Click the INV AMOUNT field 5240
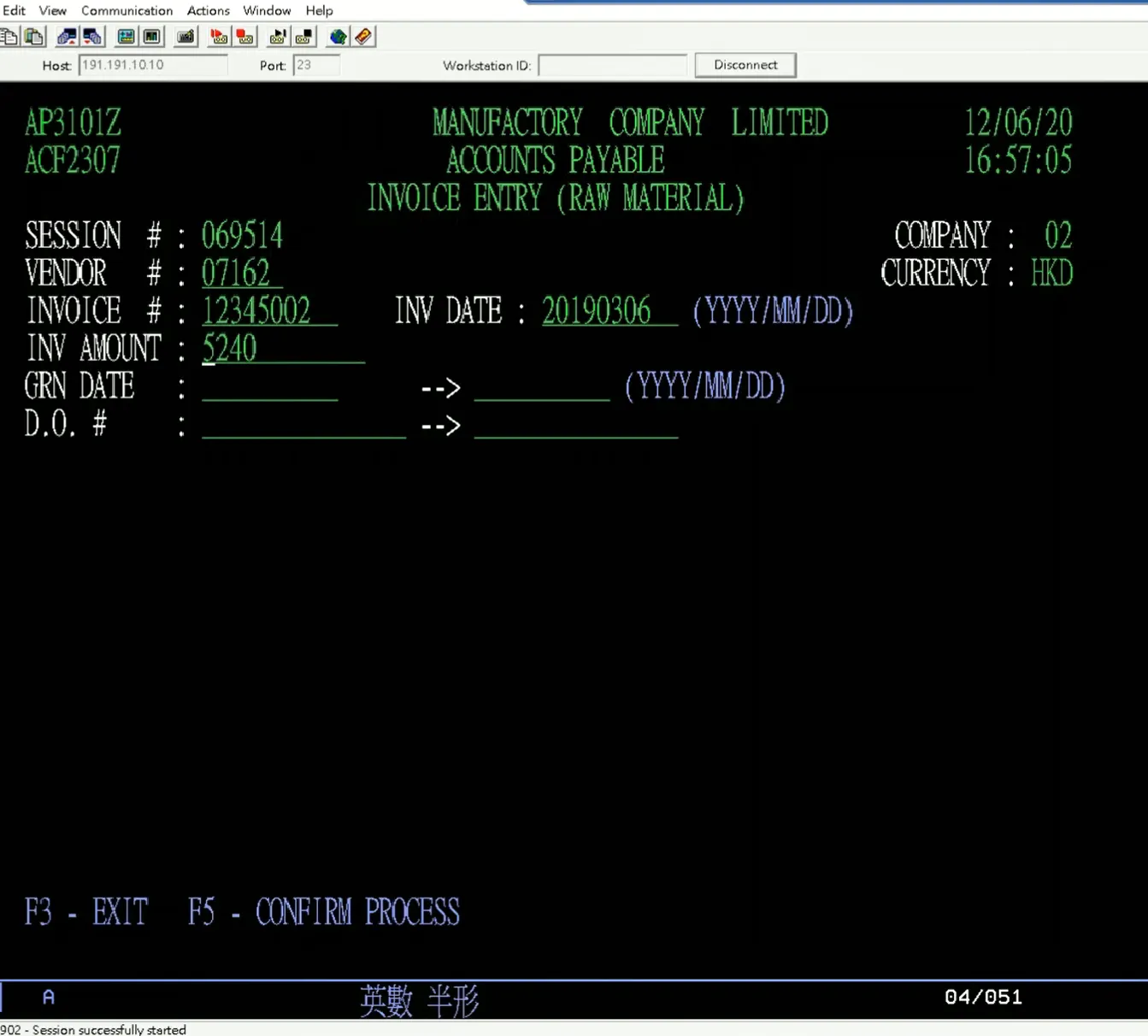The width and height of the screenshot is (1148, 1036). click(283, 349)
